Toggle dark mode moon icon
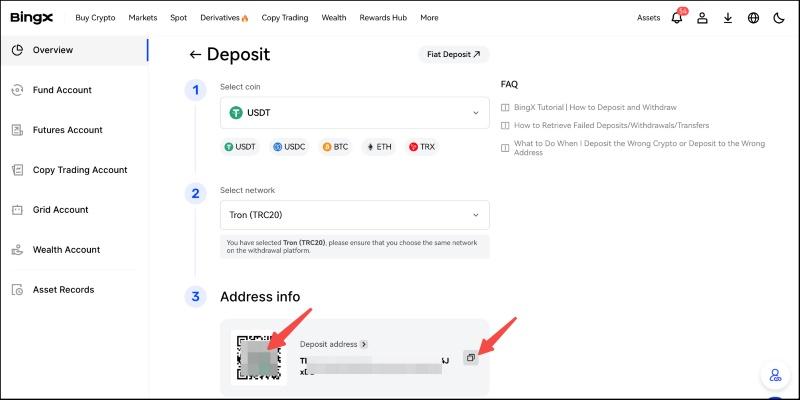Screen dimensions: 800x400 pos(779,18)
